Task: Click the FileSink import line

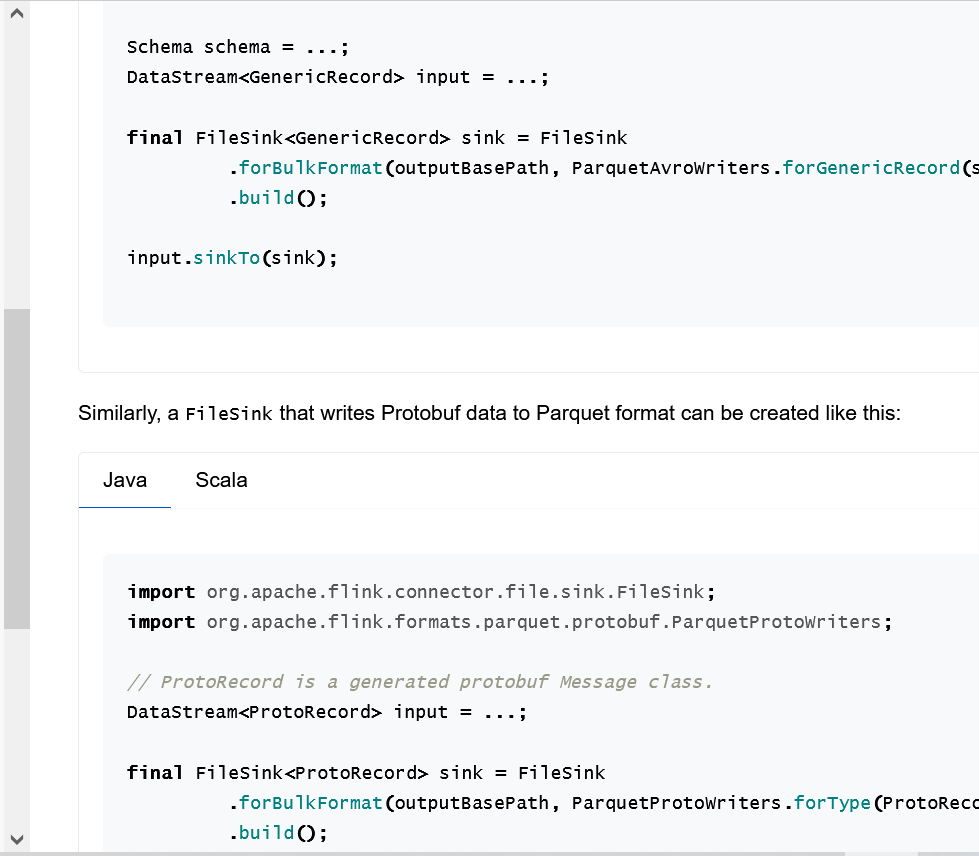Action: click(421, 592)
